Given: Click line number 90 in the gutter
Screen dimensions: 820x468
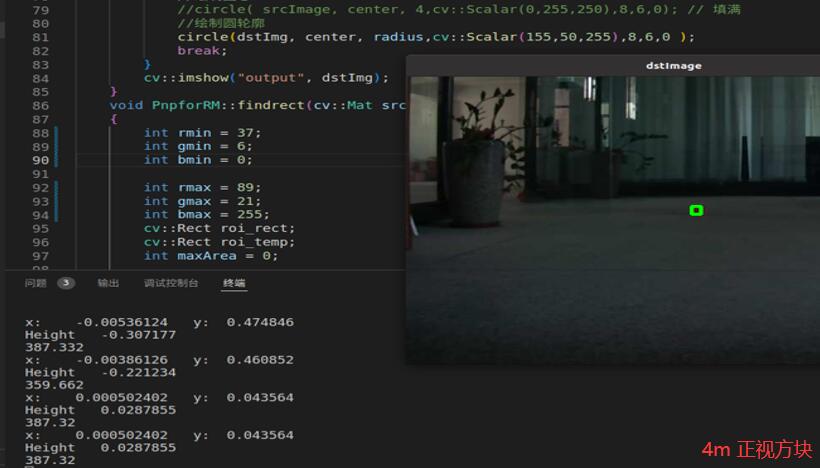Looking at the screenshot, I should [x=41, y=160].
